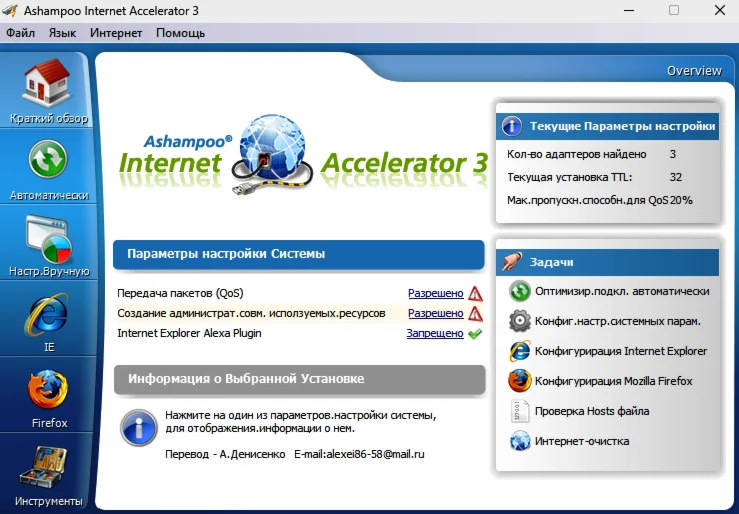Click warning icon next to Передача пакетов (QoS)
This screenshot has height=514, width=739.
click(476, 294)
